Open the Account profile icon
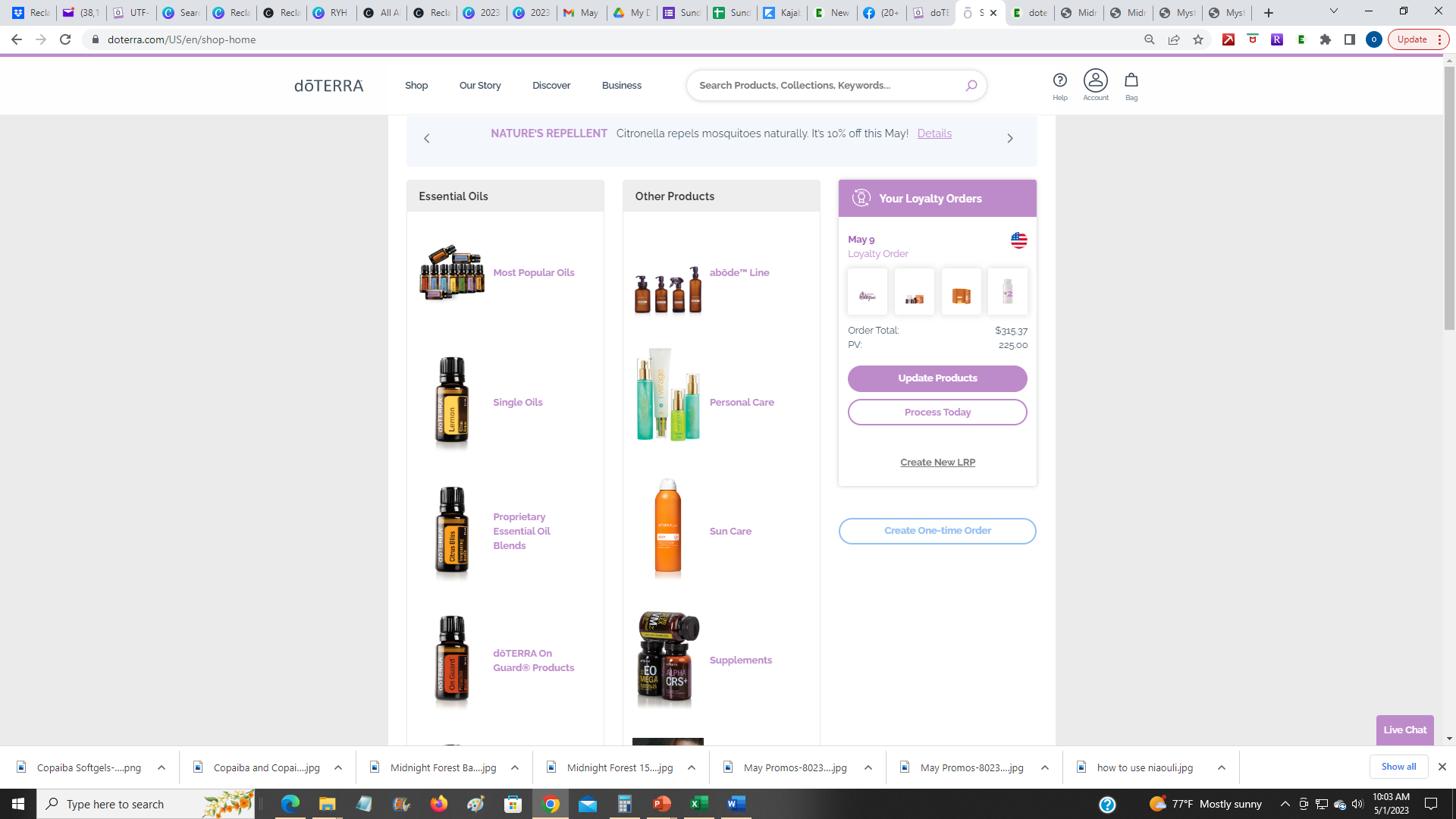Screen dimensions: 1456x819 [1095, 80]
